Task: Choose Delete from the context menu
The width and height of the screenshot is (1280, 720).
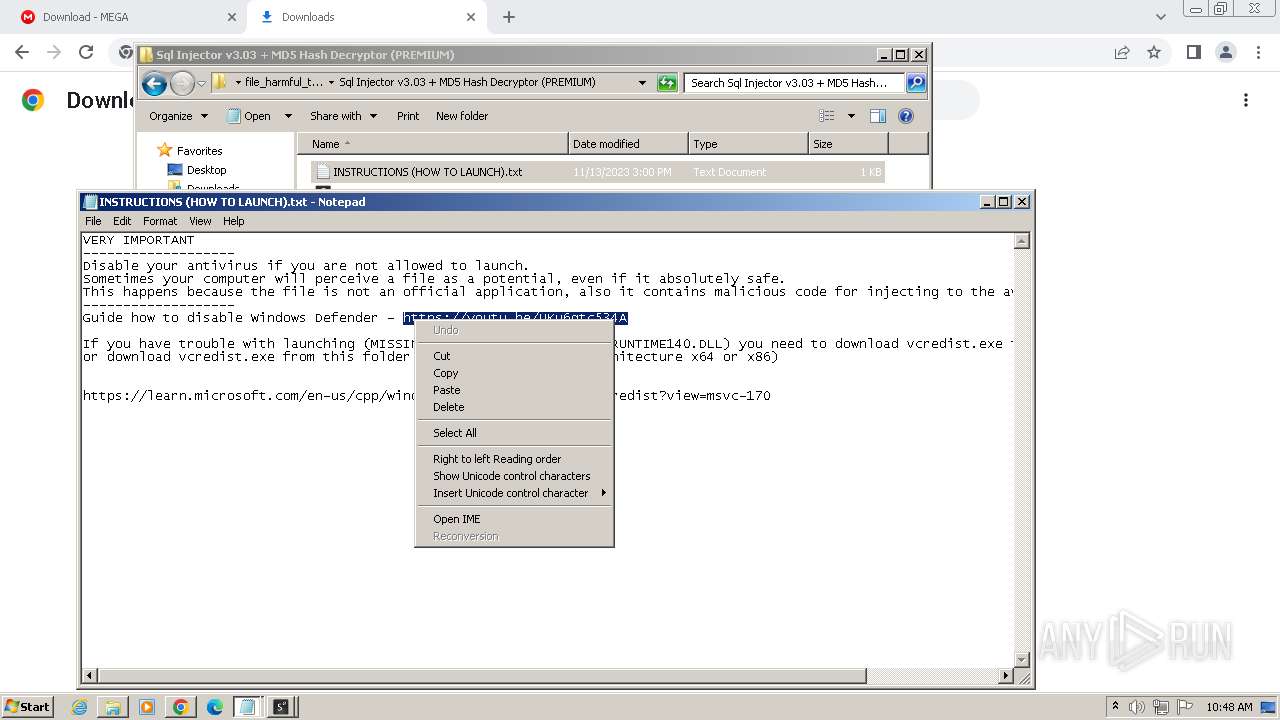Action: (x=514, y=407)
